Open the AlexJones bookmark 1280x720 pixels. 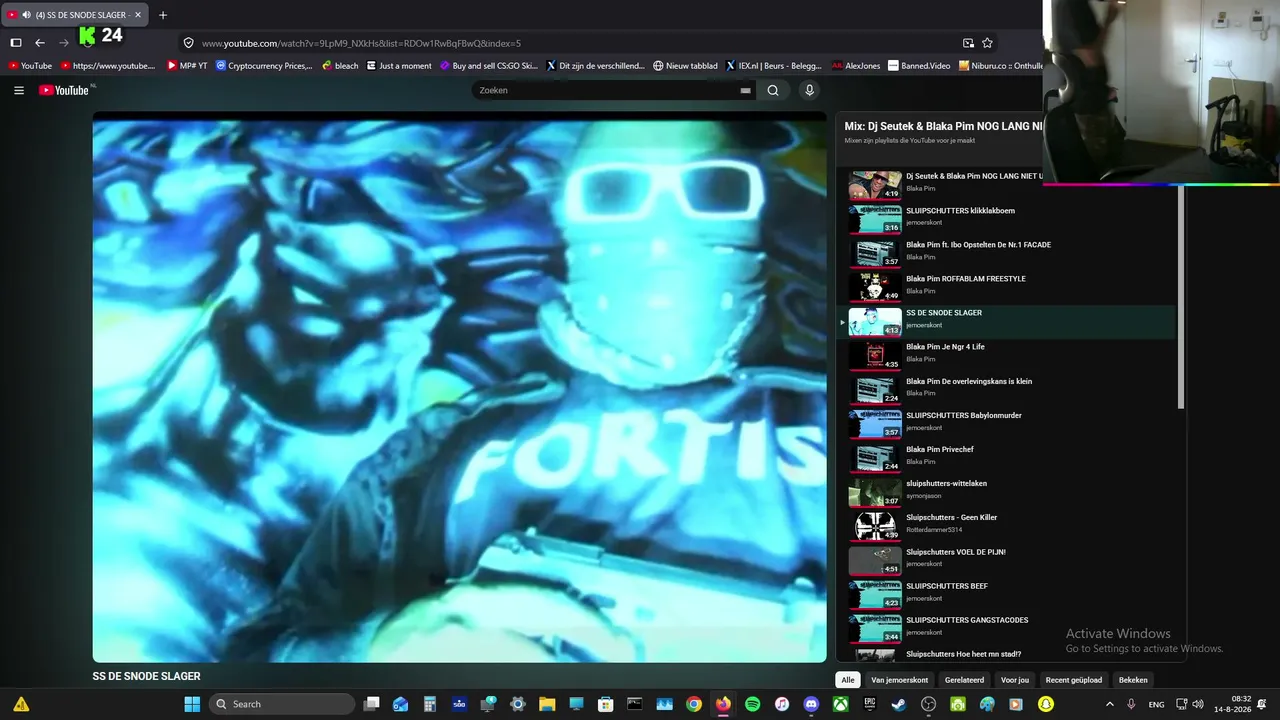[856, 66]
